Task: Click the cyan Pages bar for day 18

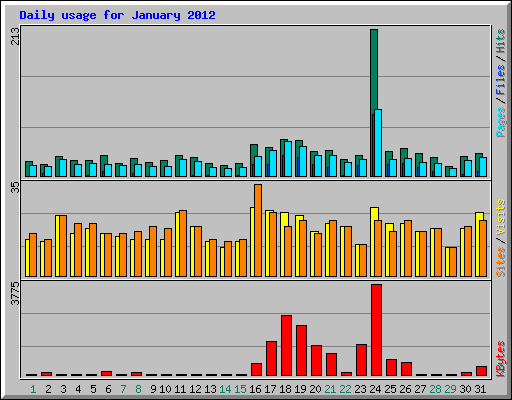Action: (x=288, y=159)
